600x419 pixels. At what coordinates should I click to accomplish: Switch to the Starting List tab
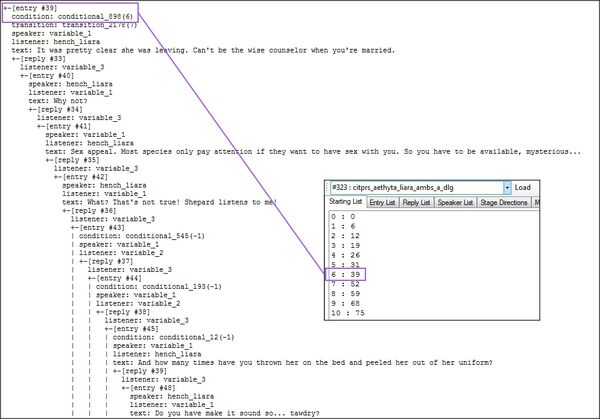346,202
